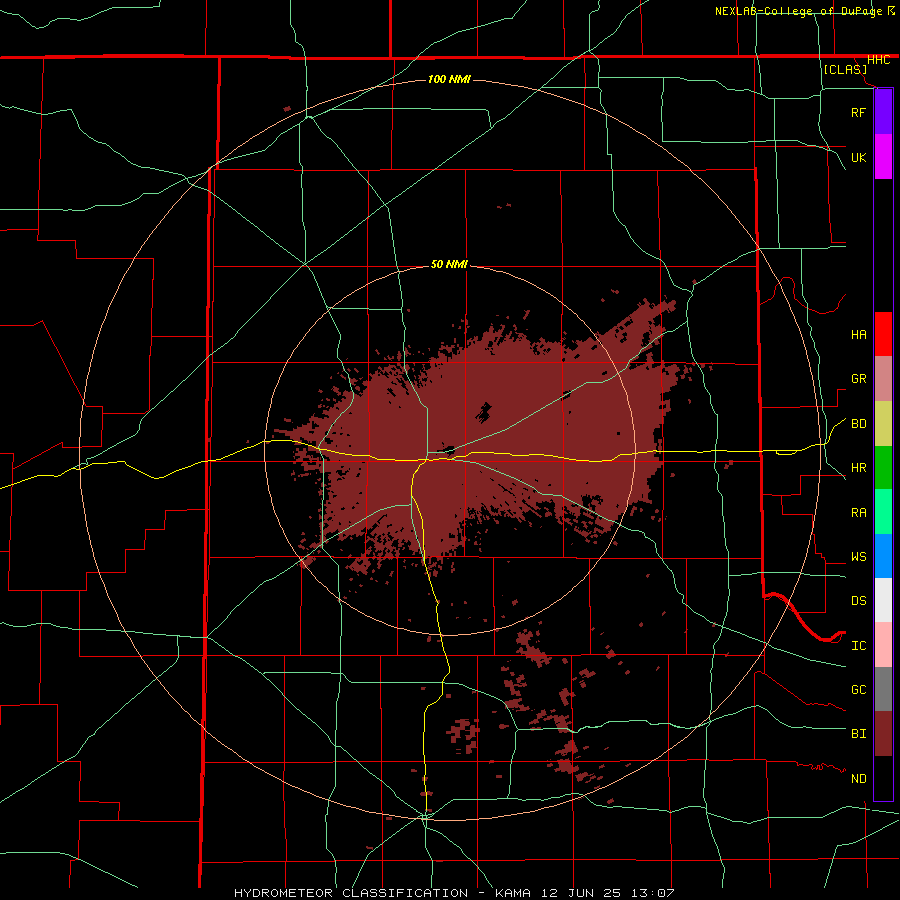This screenshot has width=900, height=900.
Task: Click the HA legend label
Action: pyautogui.click(x=858, y=334)
